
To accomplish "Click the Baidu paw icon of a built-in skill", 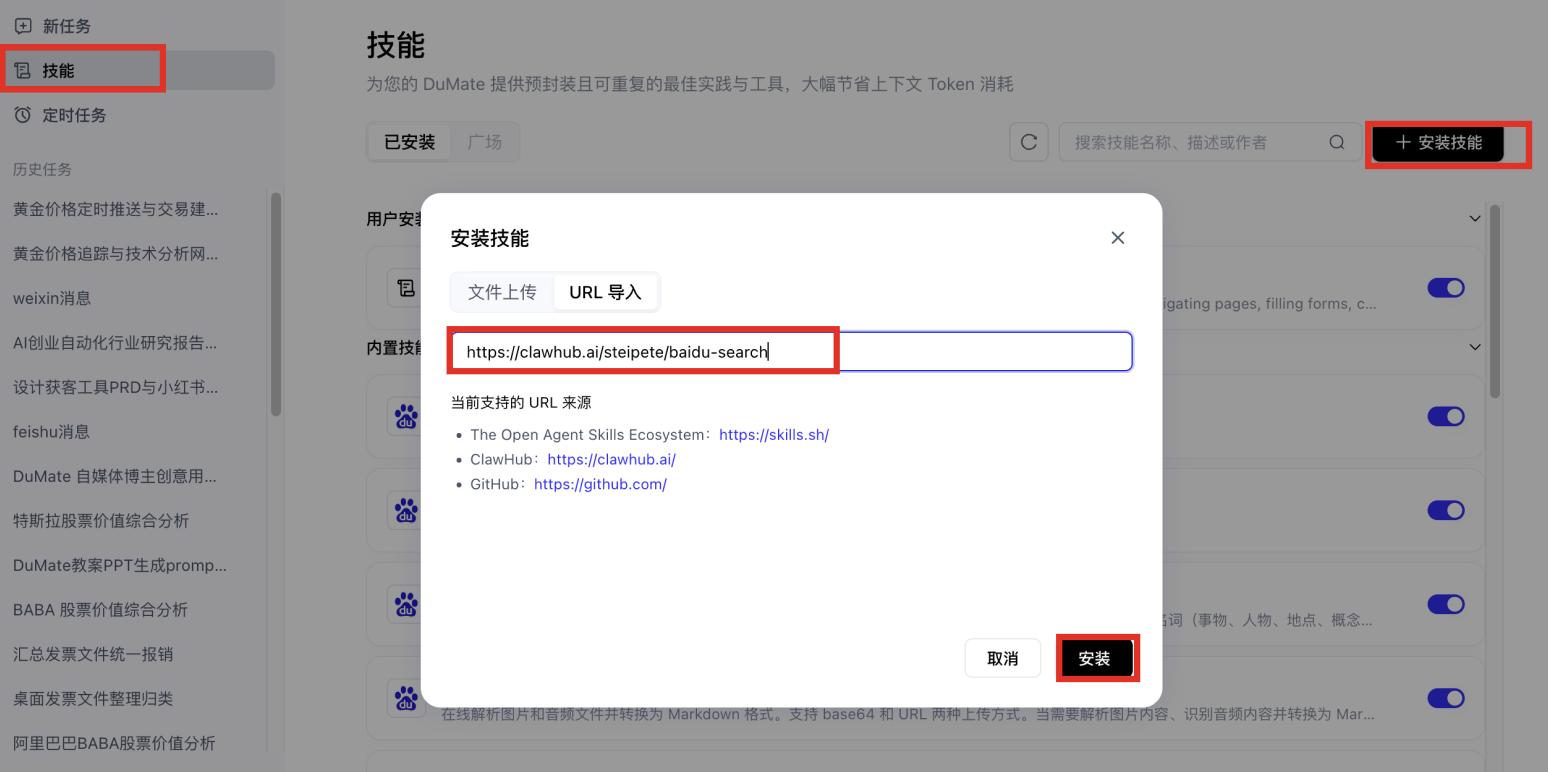I will [406, 416].
